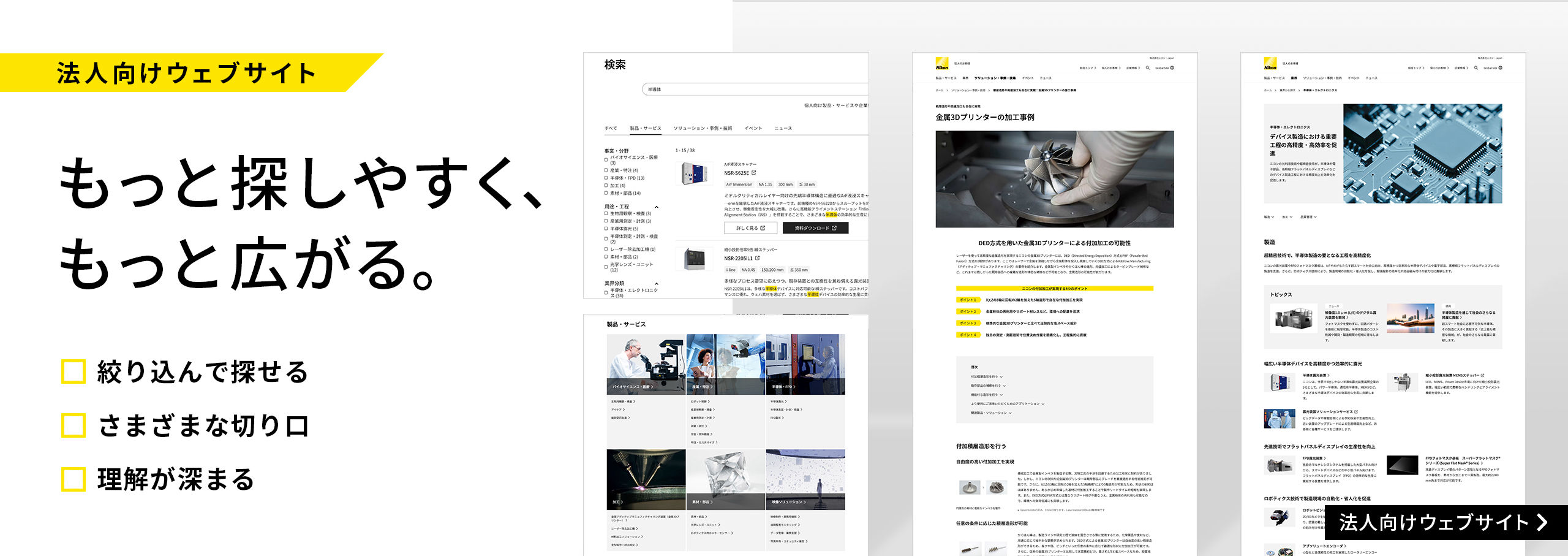Switch to the ニュース search results tab
Screen dimensions: 1568x556
pos(783,128)
